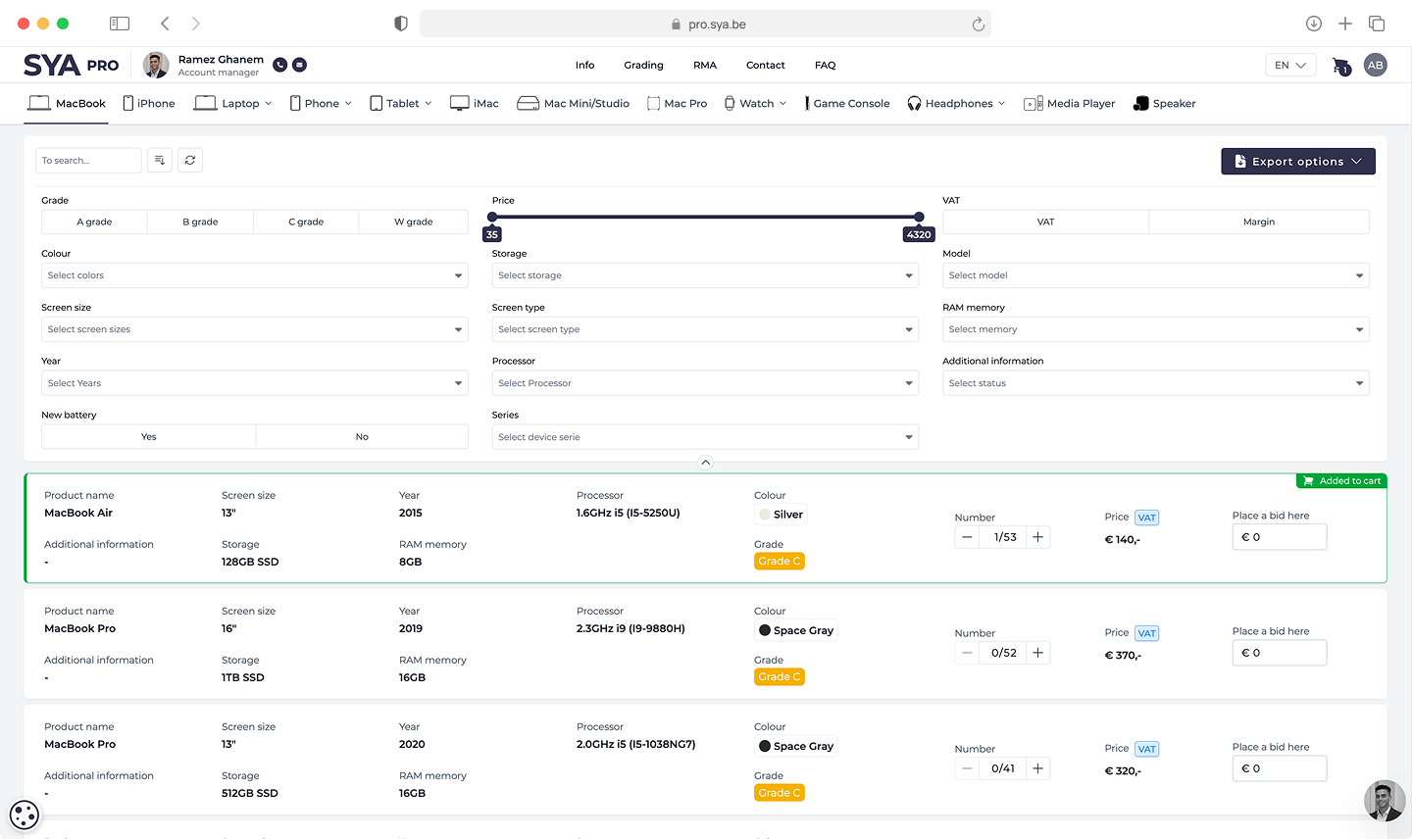Open the Select storage dropdown
This screenshot has width=1412, height=840.
tap(705, 275)
